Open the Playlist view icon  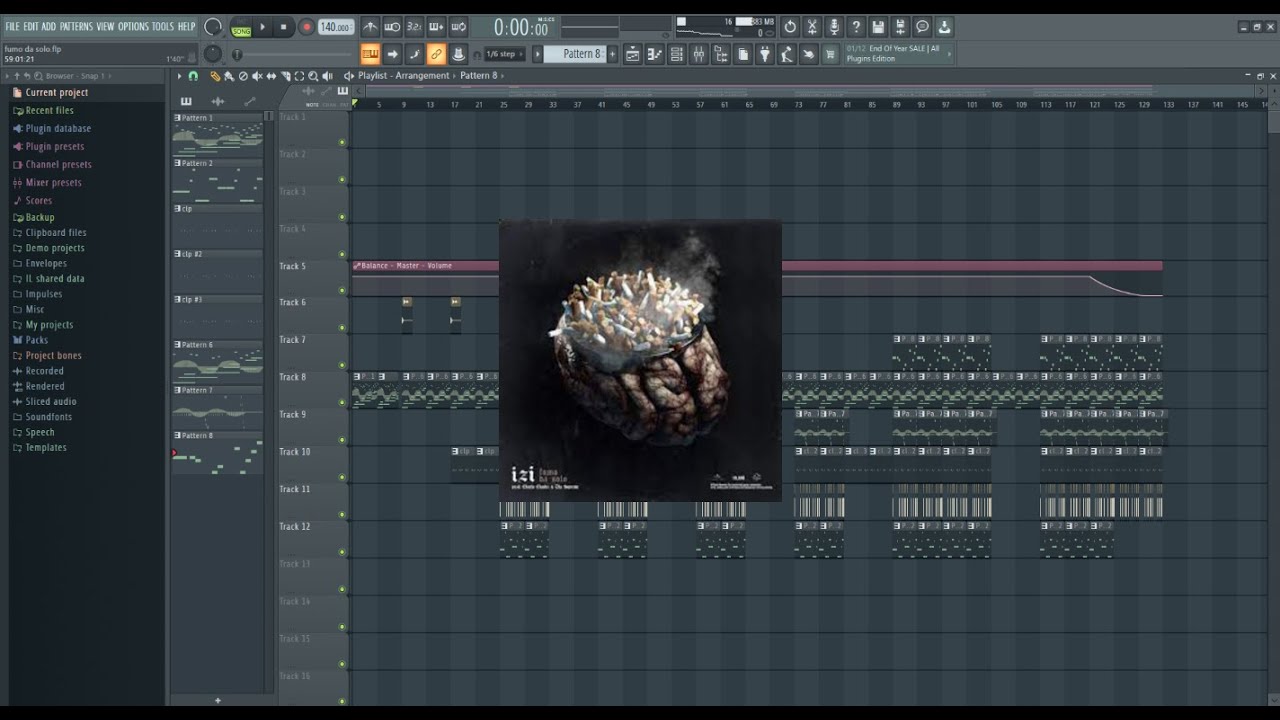pyautogui.click(x=632, y=54)
